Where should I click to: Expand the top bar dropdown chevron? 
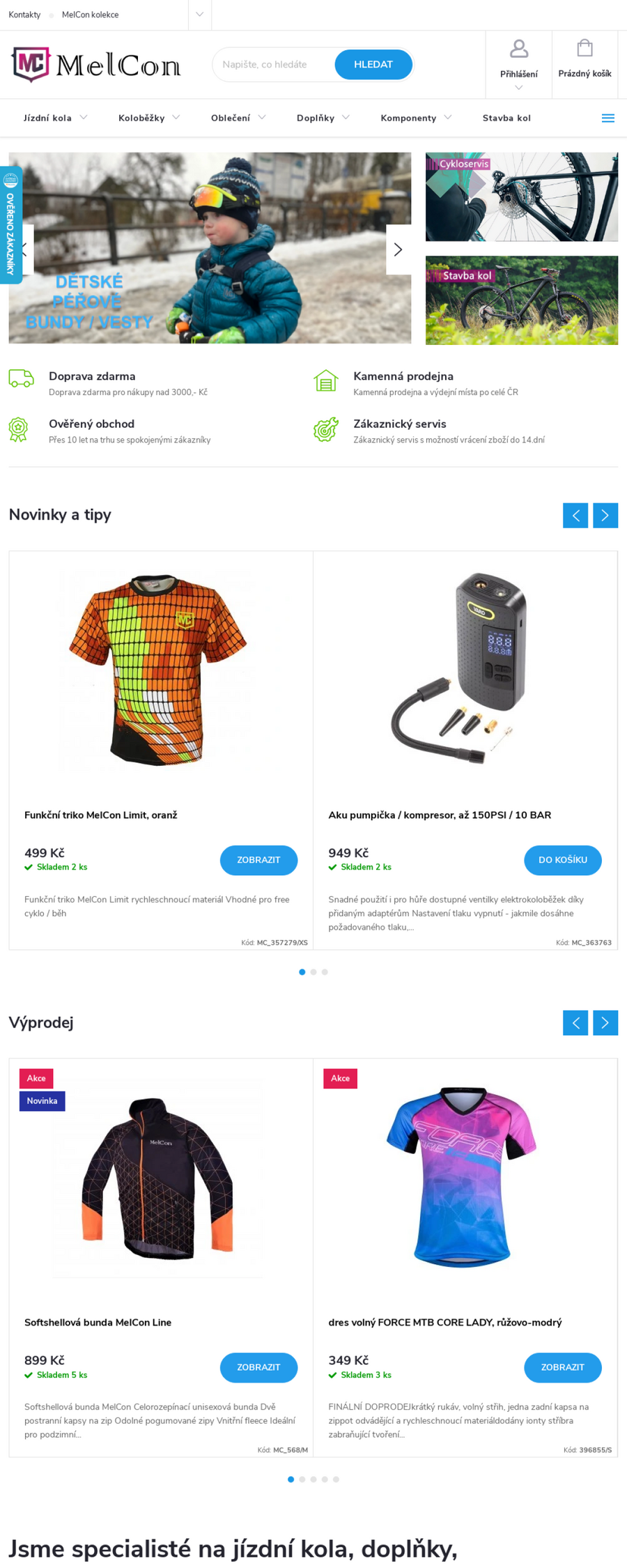tap(200, 15)
